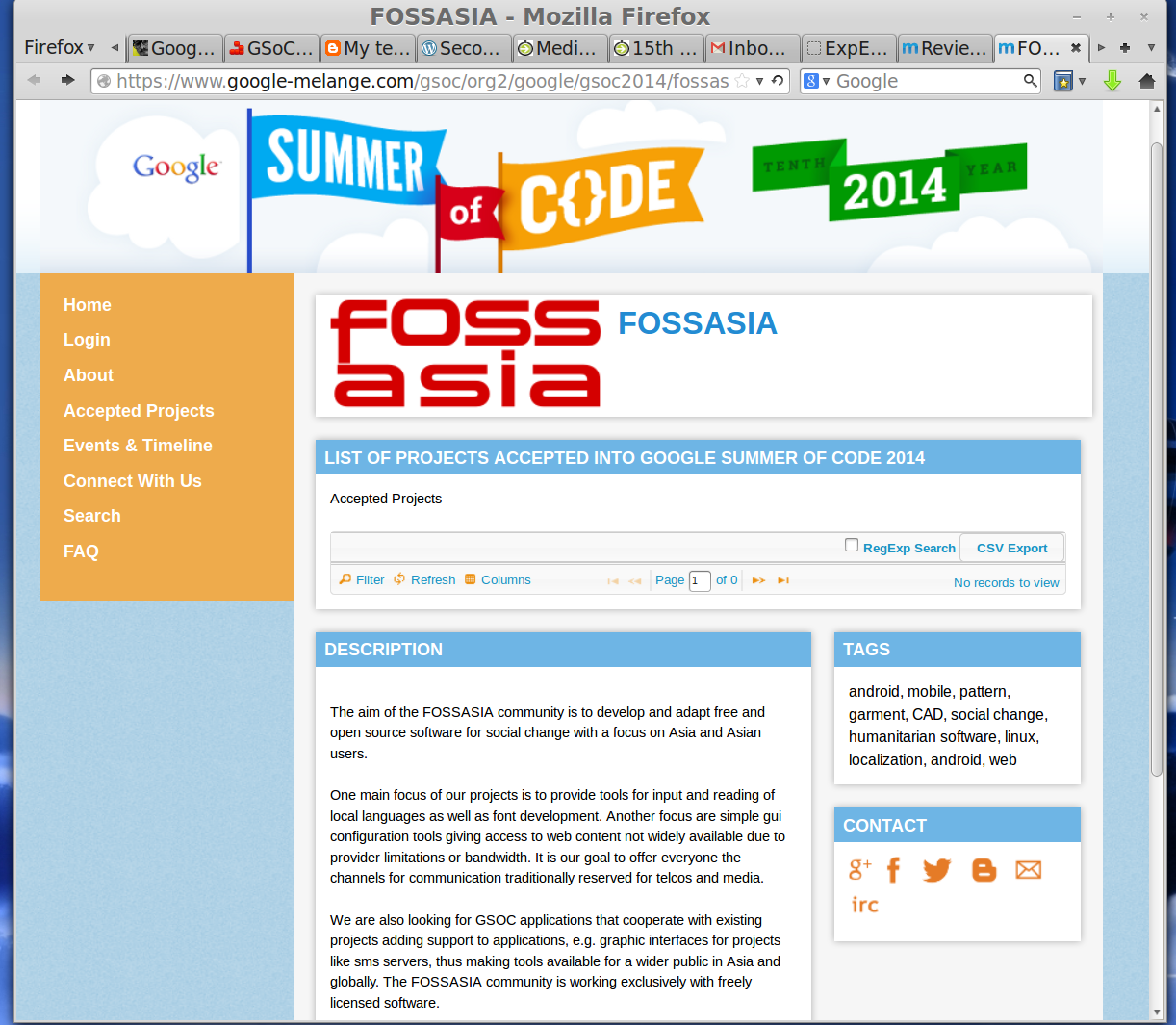
Task: Open the Login sidebar link
Action: tap(87, 340)
